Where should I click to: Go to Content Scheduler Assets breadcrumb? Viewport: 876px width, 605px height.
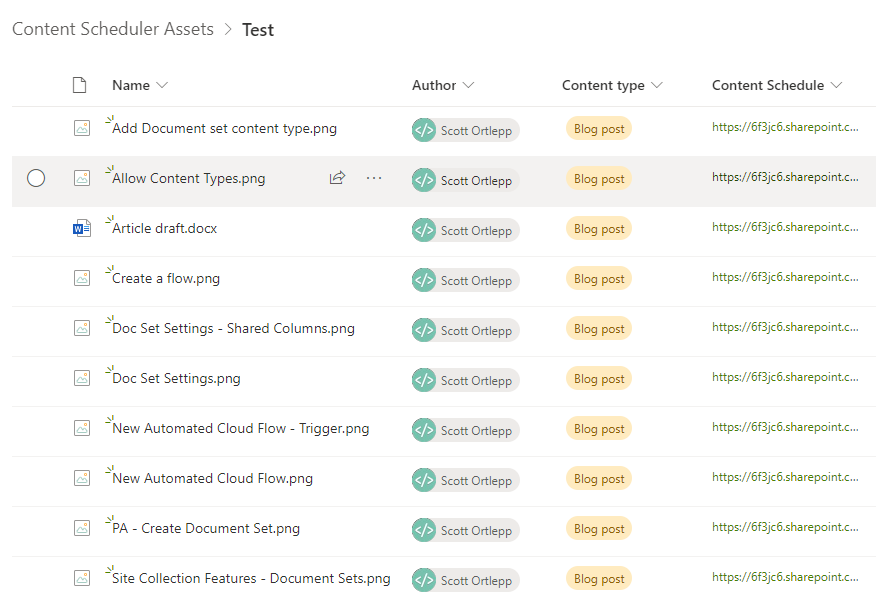pyautogui.click(x=113, y=29)
